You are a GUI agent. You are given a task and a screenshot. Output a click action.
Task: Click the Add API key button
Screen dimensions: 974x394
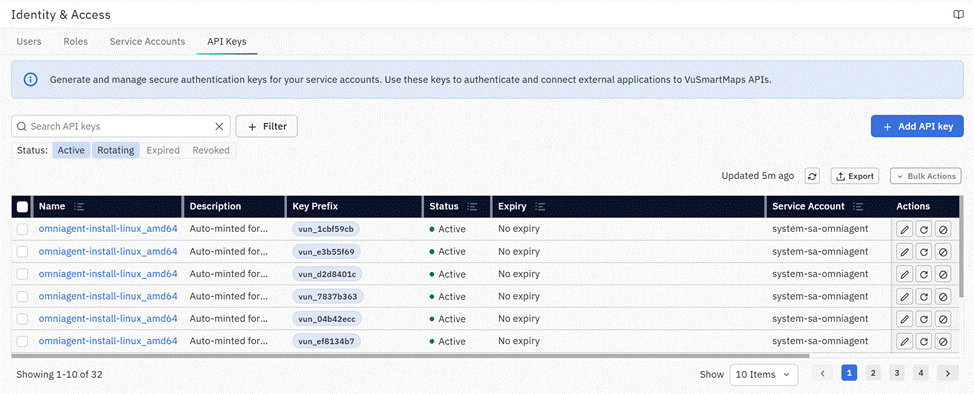917,126
